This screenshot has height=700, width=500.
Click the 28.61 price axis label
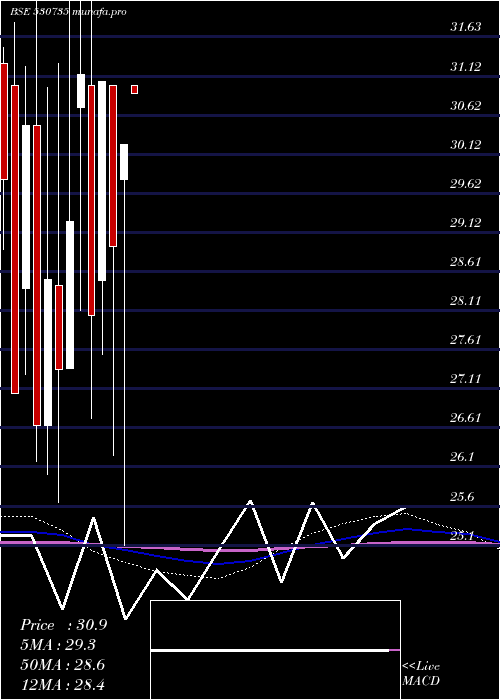[x=466, y=262]
